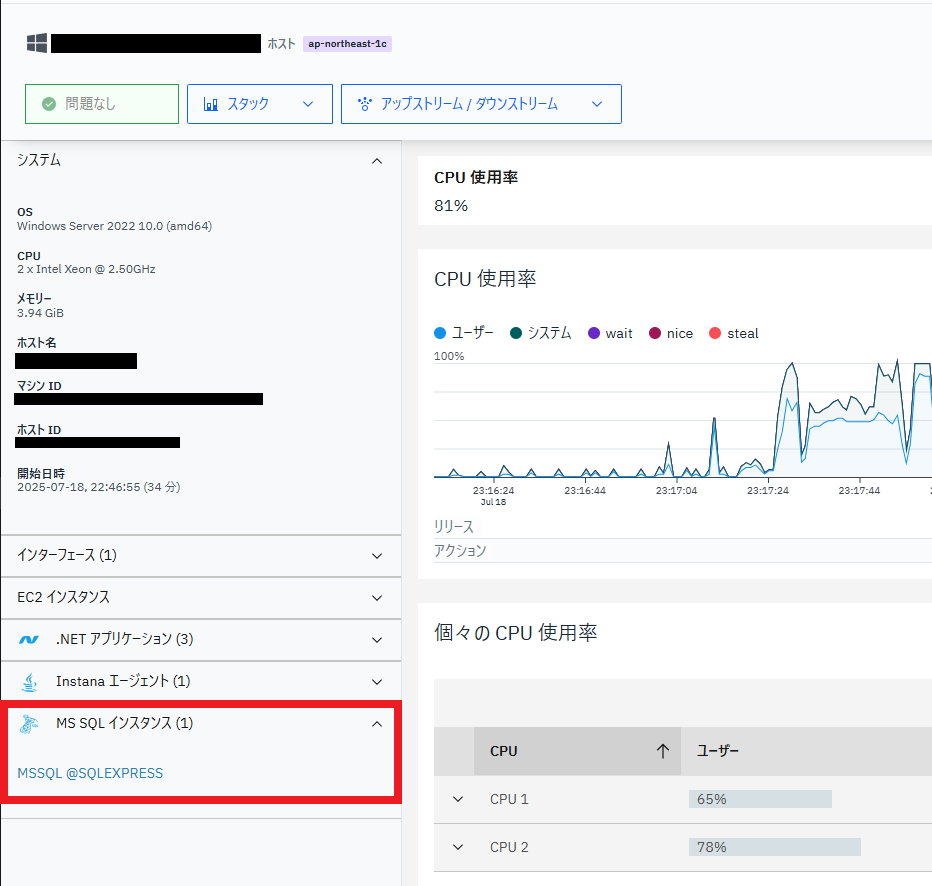The width and height of the screenshot is (932, 886).
Task: Click the green check status icon
Action: click(x=49, y=104)
